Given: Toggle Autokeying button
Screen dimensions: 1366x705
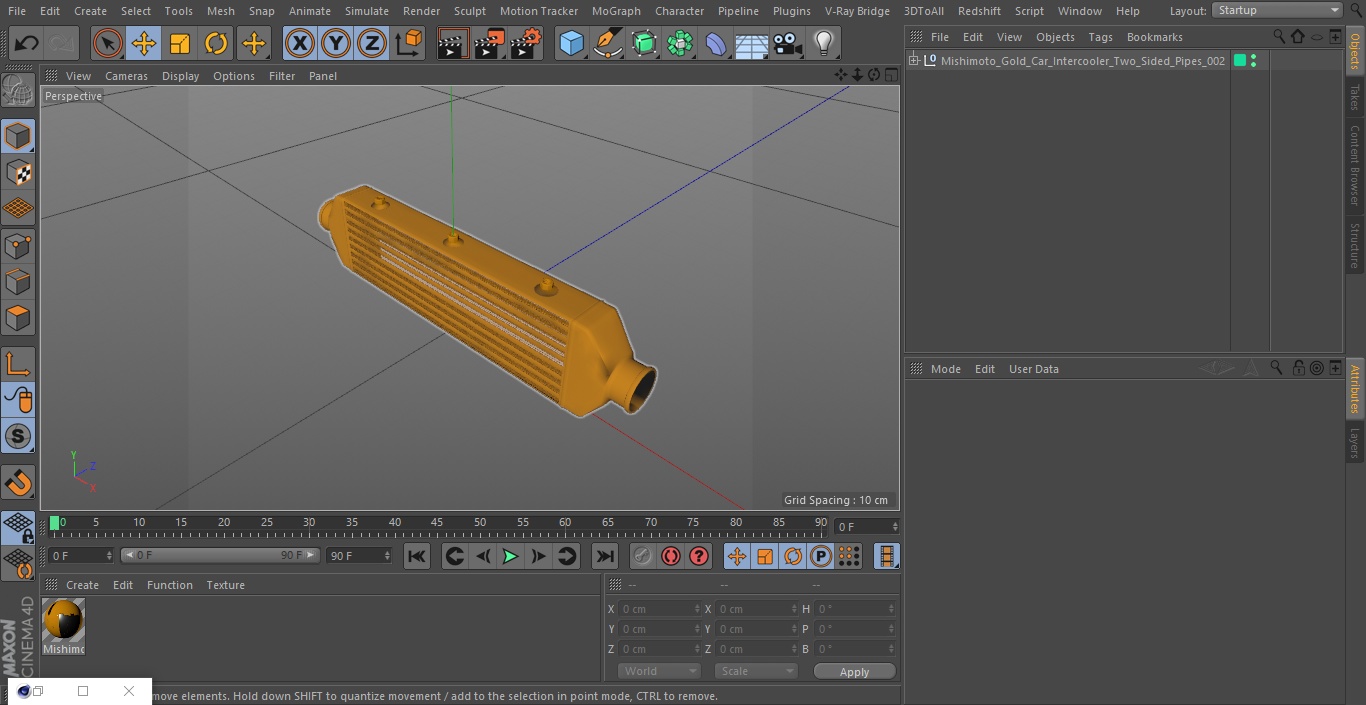Looking at the screenshot, I should click(671, 556).
